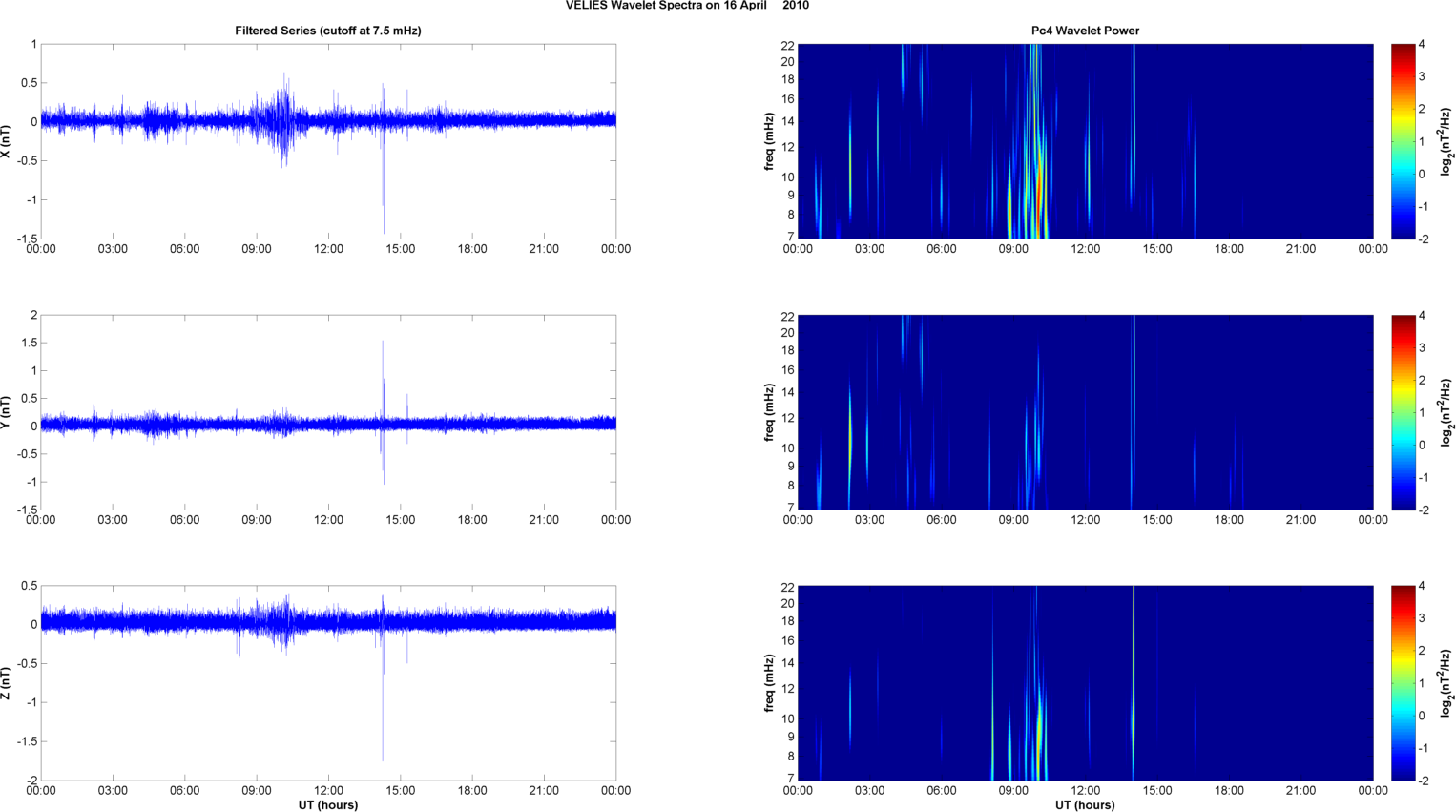The height and width of the screenshot is (812, 1456).
Task: Click the UT (hours) label under Z series
Action: tap(327, 804)
